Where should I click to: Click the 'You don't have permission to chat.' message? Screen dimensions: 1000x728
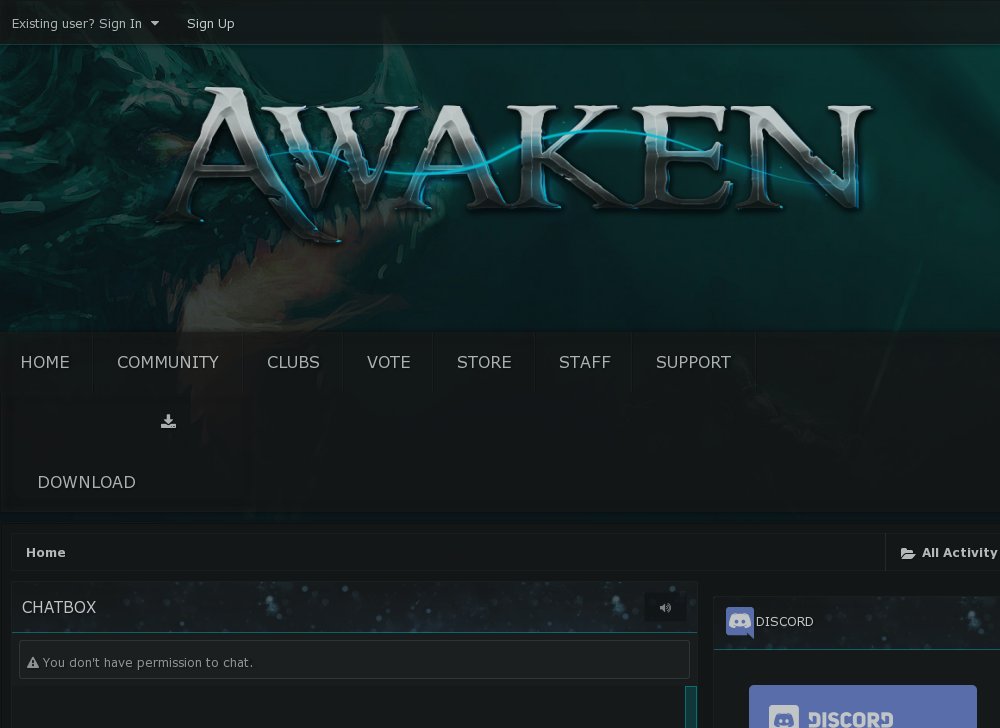[148, 663]
